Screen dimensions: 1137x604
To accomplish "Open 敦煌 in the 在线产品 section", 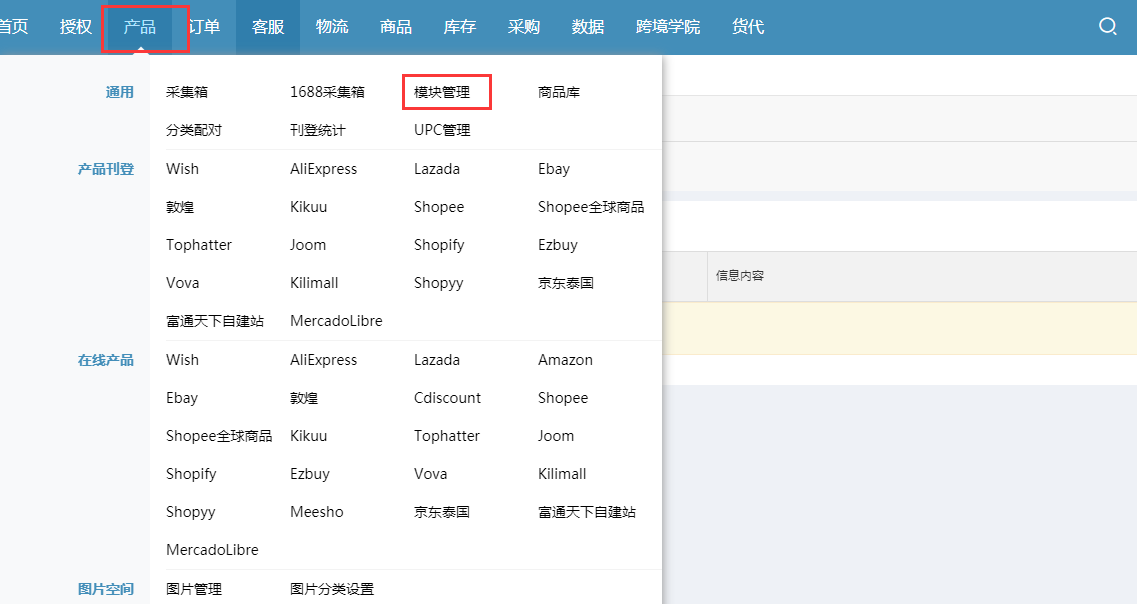I will coord(304,398).
